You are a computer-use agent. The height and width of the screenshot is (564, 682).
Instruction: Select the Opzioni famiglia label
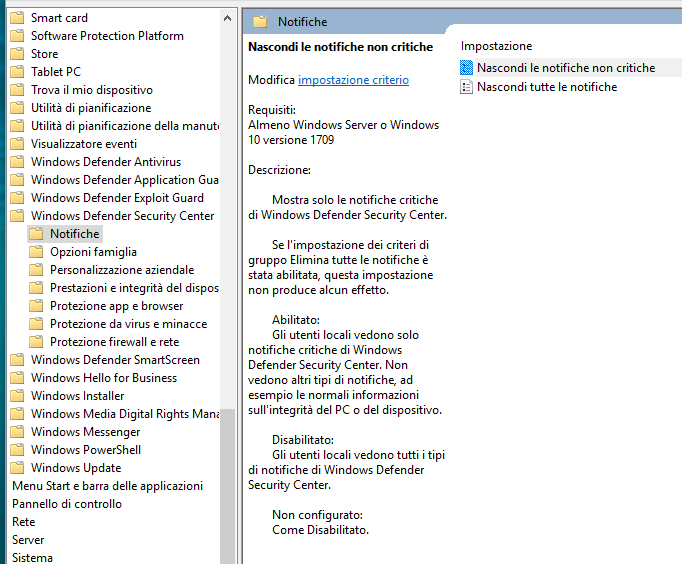pyautogui.click(x=93, y=252)
